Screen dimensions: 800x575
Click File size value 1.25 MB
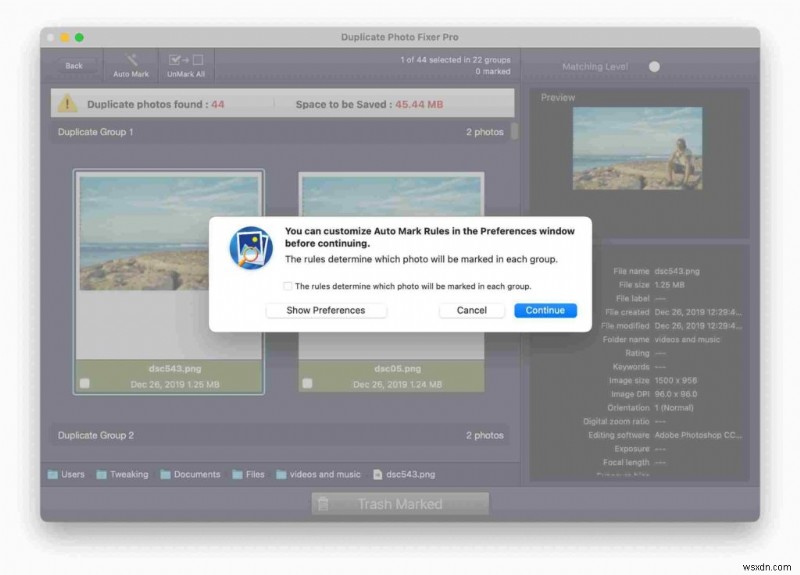tap(669, 285)
